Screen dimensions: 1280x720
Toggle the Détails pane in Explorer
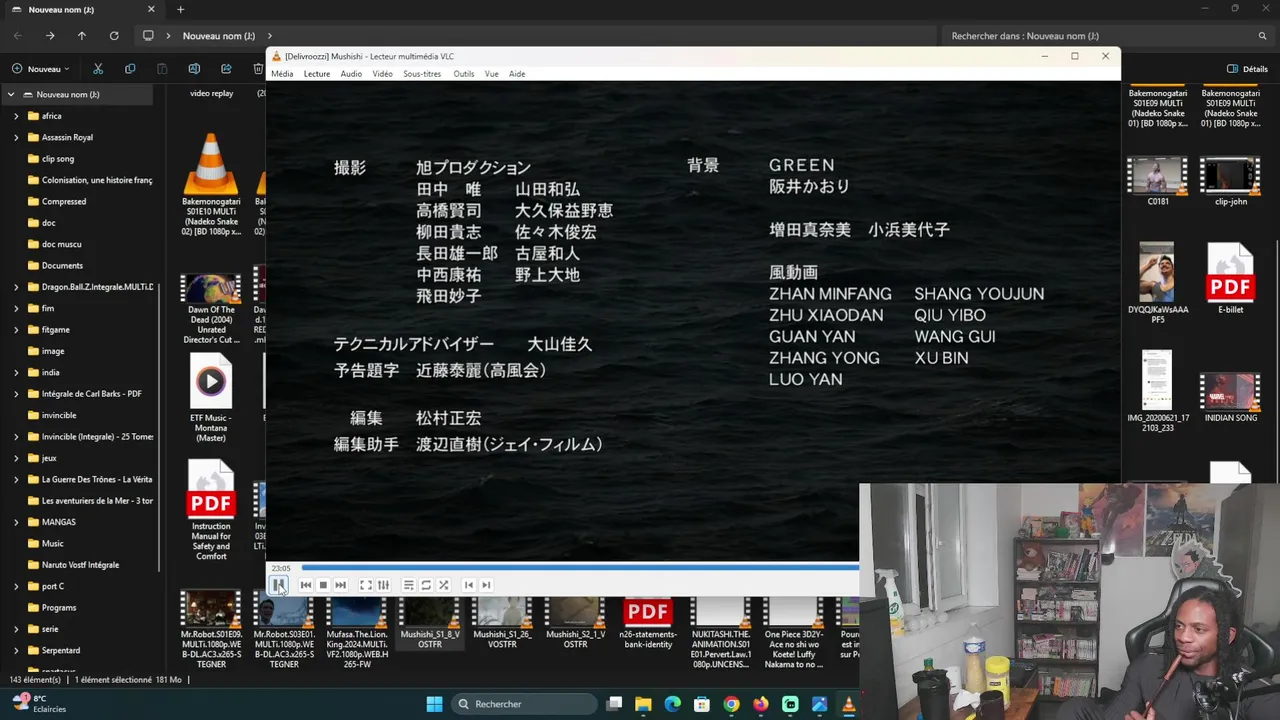pos(1247,69)
